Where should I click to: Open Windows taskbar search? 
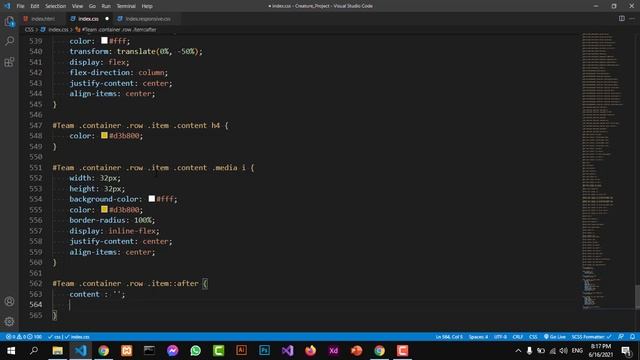point(34,351)
